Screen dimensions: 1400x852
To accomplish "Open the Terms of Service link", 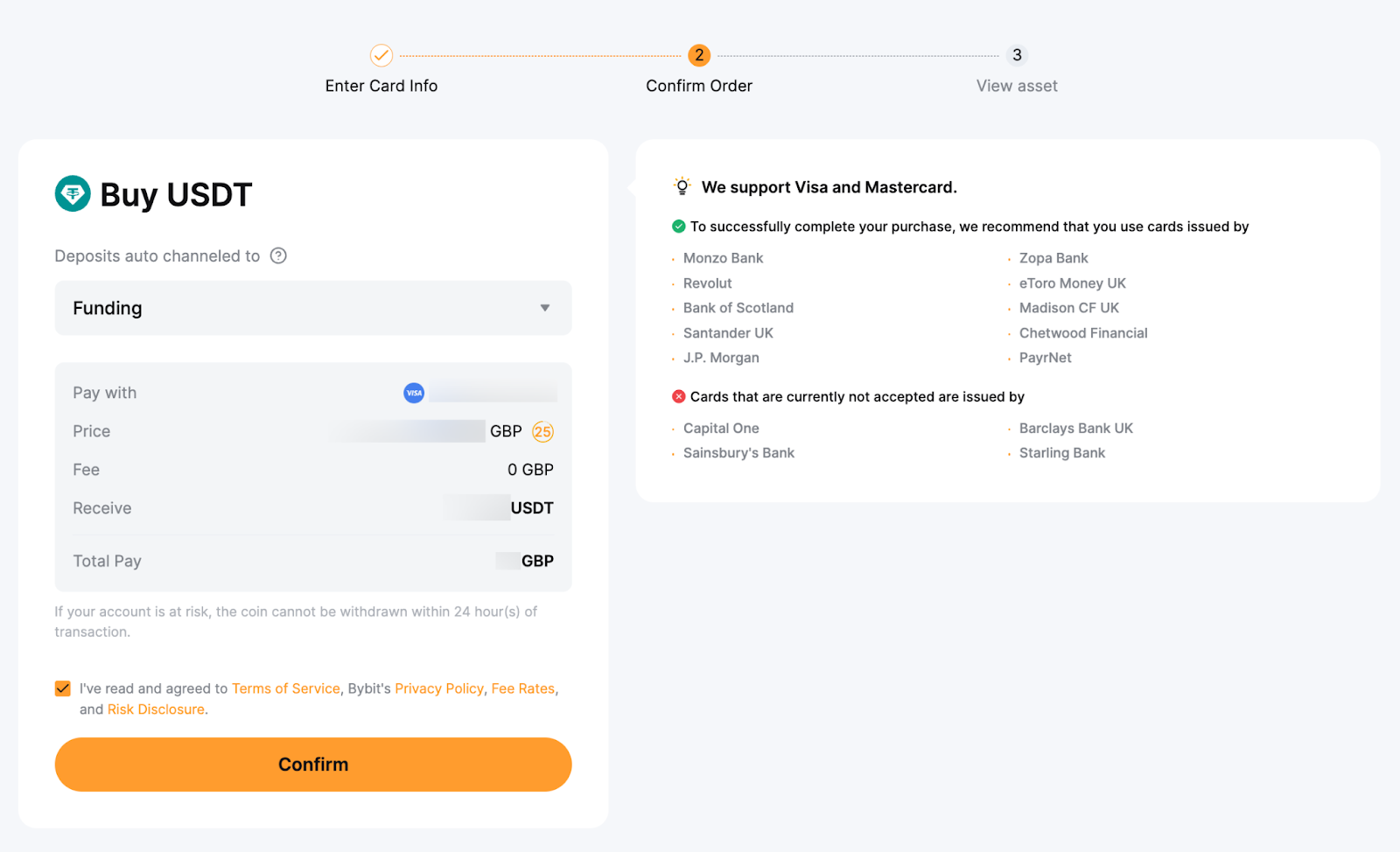I will tap(285, 688).
